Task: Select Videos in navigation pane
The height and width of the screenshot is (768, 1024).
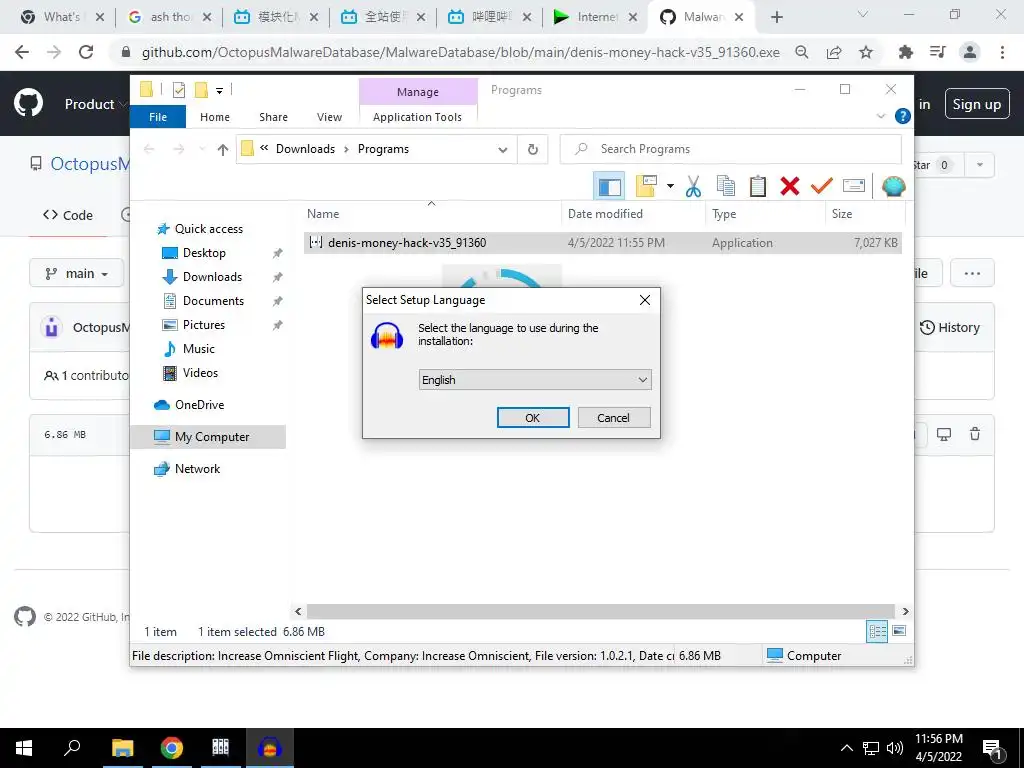Action: (x=200, y=373)
